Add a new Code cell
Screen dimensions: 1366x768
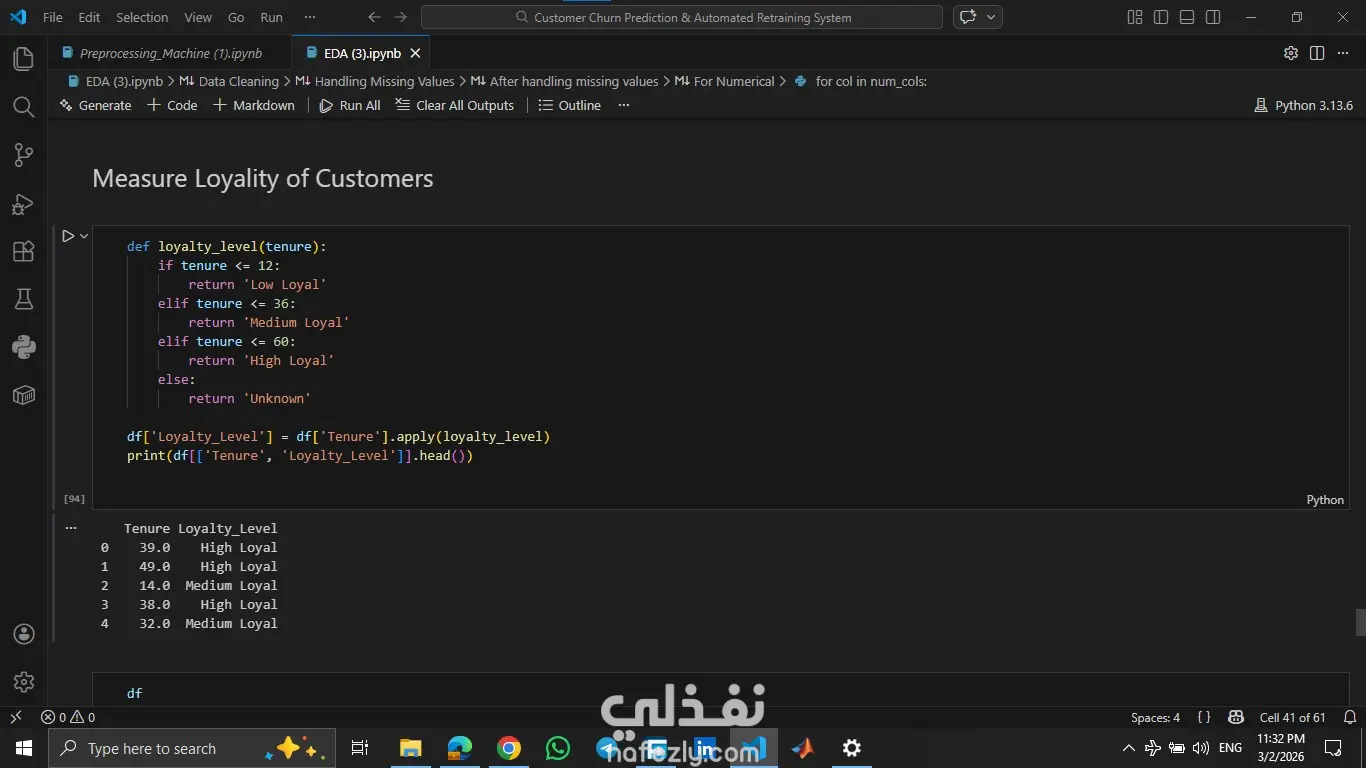[x=172, y=105]
